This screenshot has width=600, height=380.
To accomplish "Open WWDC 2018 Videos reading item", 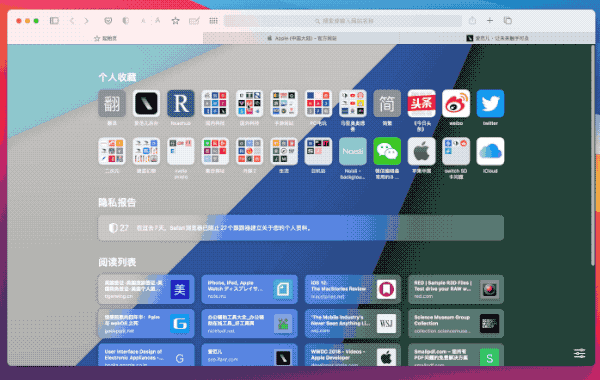I will click(x=353, y=355).
